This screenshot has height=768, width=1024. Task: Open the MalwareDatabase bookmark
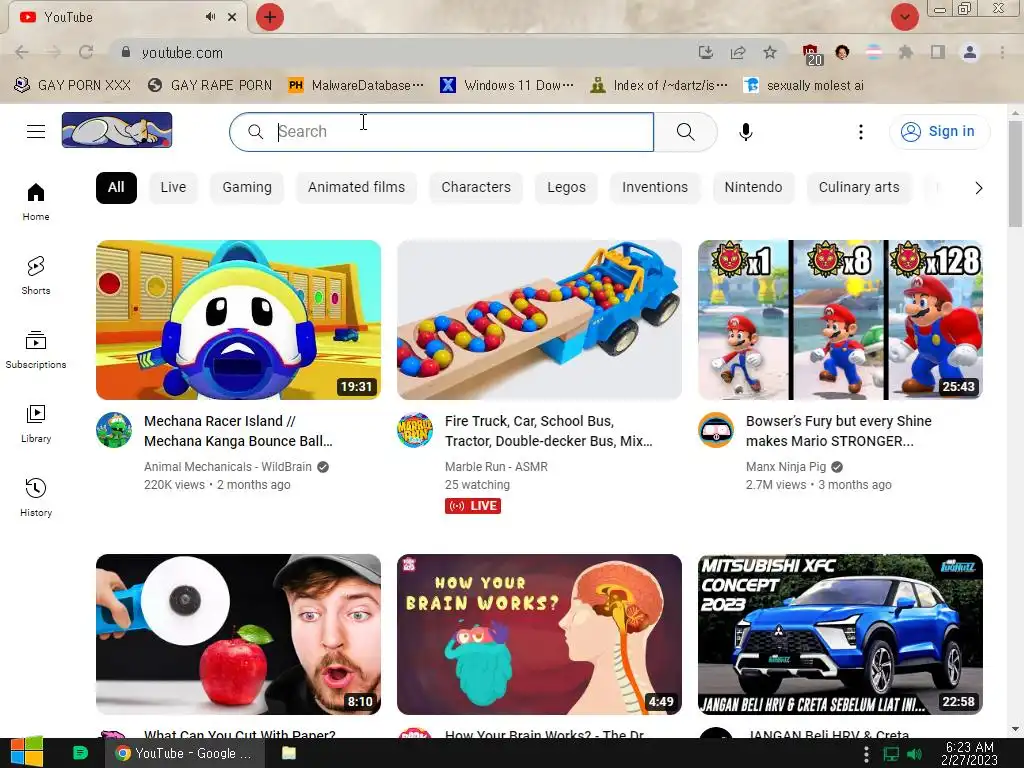(x=356, y=86)
